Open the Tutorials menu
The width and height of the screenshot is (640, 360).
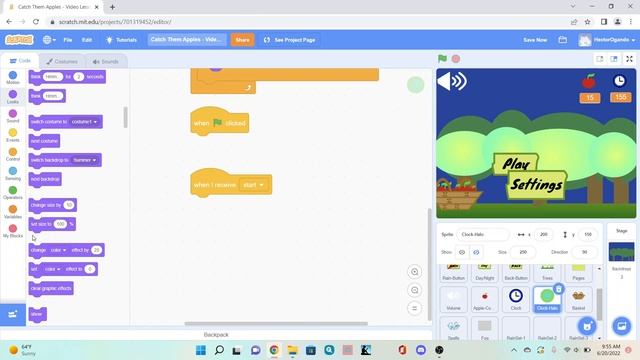pos(122,40)
